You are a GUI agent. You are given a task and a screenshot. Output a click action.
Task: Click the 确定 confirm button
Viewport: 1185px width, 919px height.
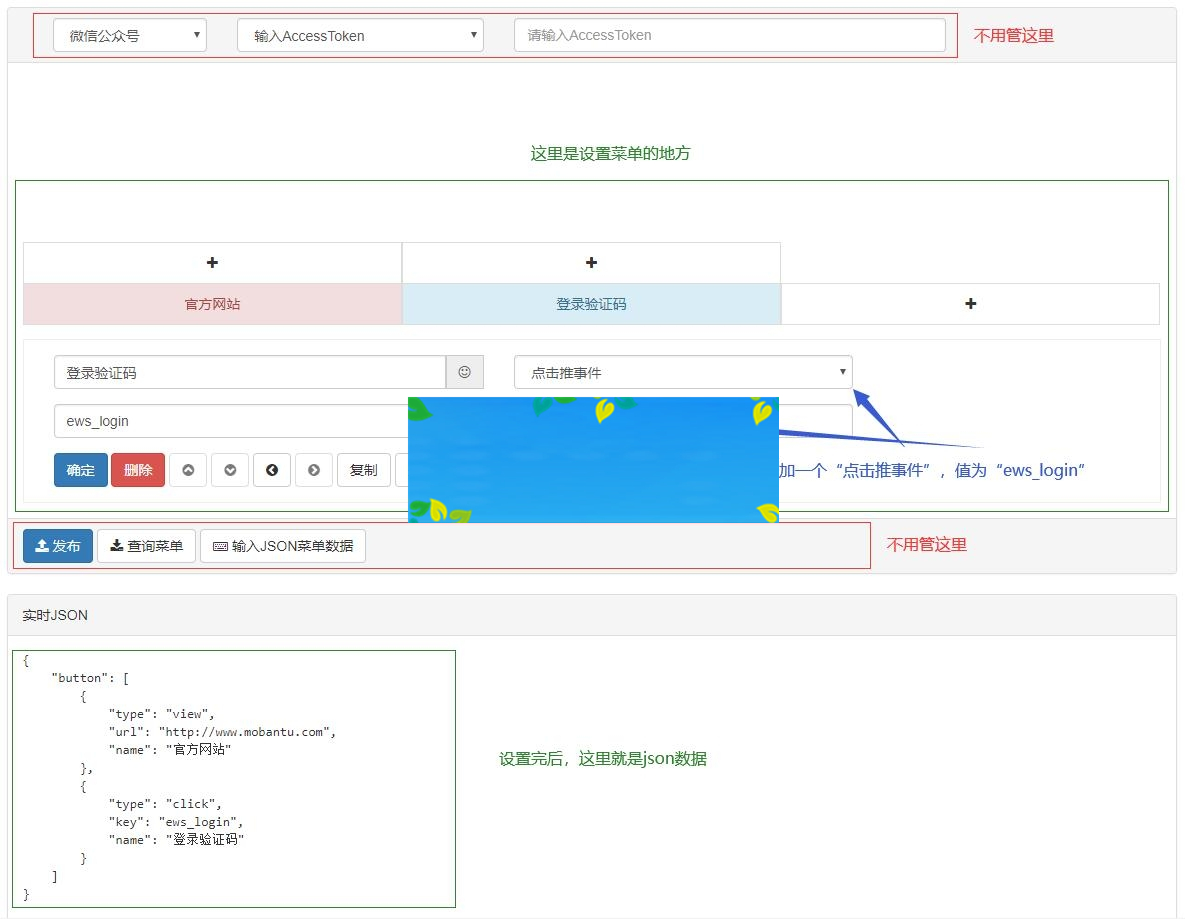pyautogui.click(x=80, y=470)
